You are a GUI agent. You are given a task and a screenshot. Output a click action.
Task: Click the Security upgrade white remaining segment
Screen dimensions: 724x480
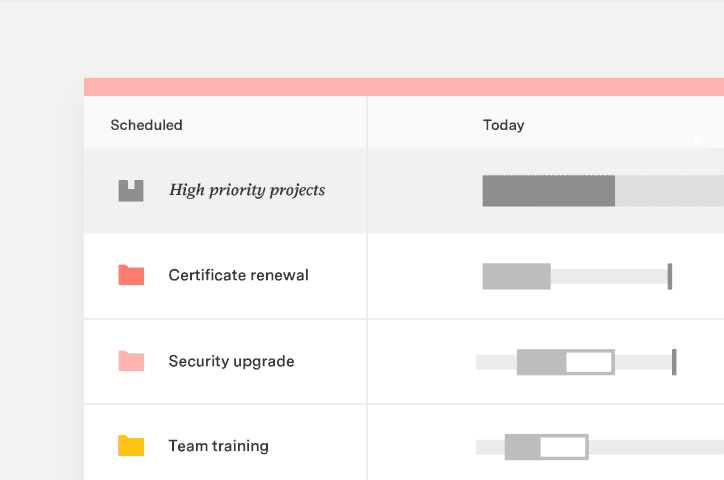click(589, 362)
